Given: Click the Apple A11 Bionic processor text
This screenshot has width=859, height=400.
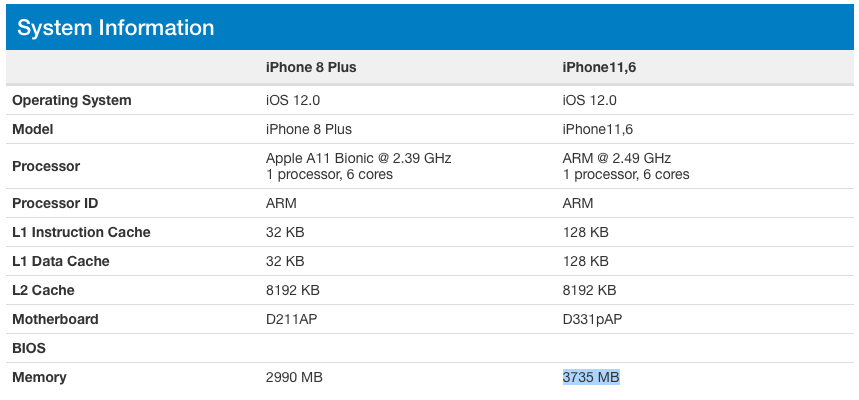Looking at the screenshot, I should click(x=358, y=158).
